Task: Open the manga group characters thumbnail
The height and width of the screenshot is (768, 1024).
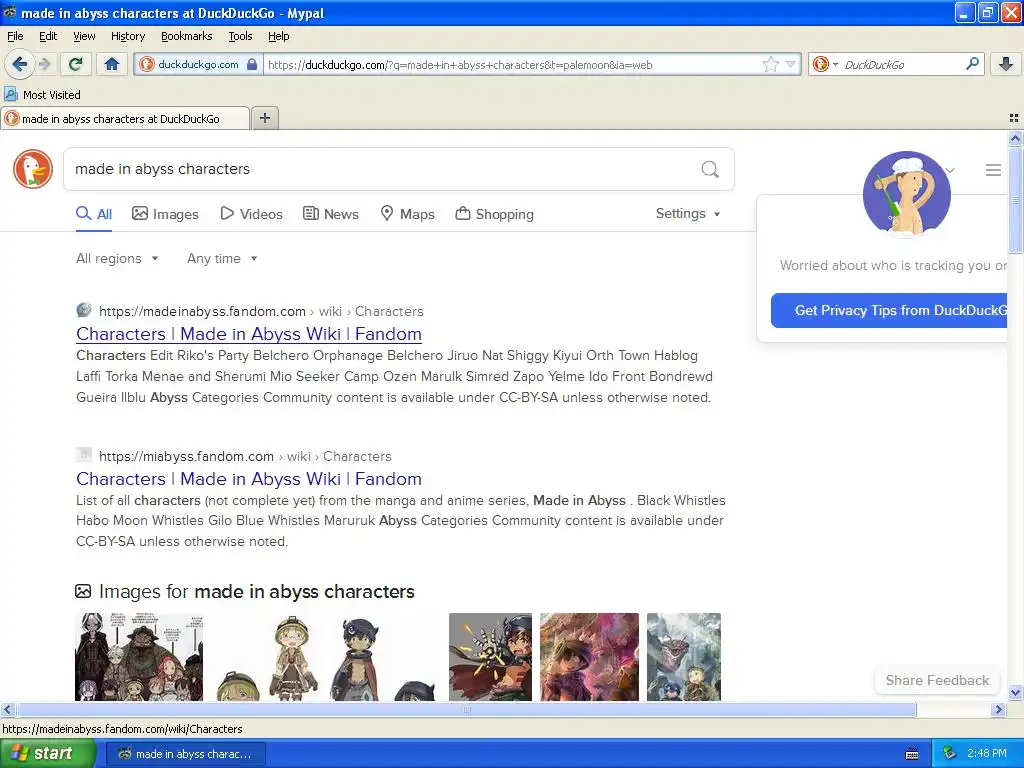Action: coord(139,657)
